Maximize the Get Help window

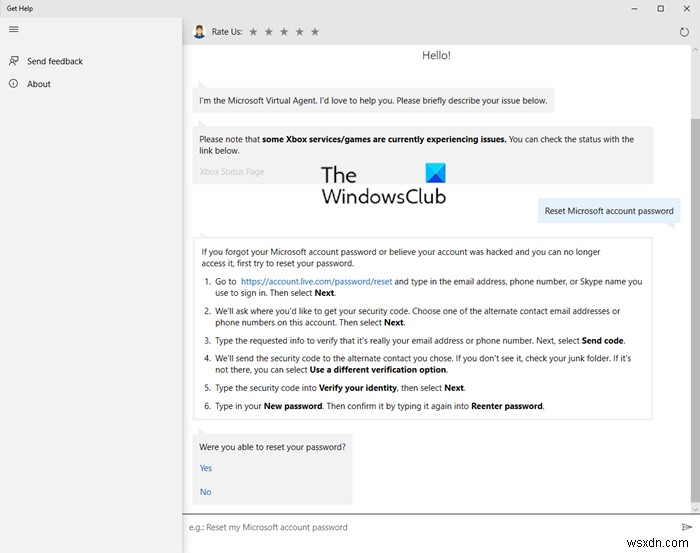(x=661, y=8)
